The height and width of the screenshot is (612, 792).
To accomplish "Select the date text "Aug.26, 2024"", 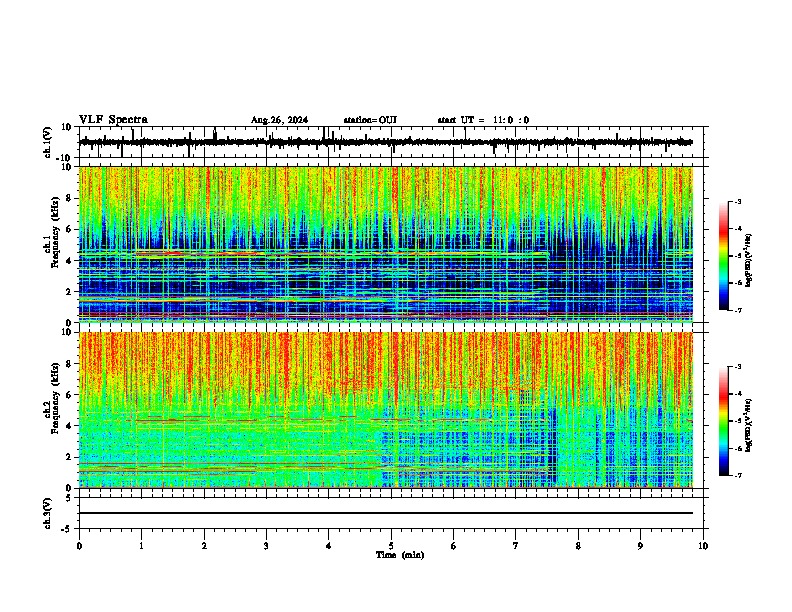I will 279,120.
